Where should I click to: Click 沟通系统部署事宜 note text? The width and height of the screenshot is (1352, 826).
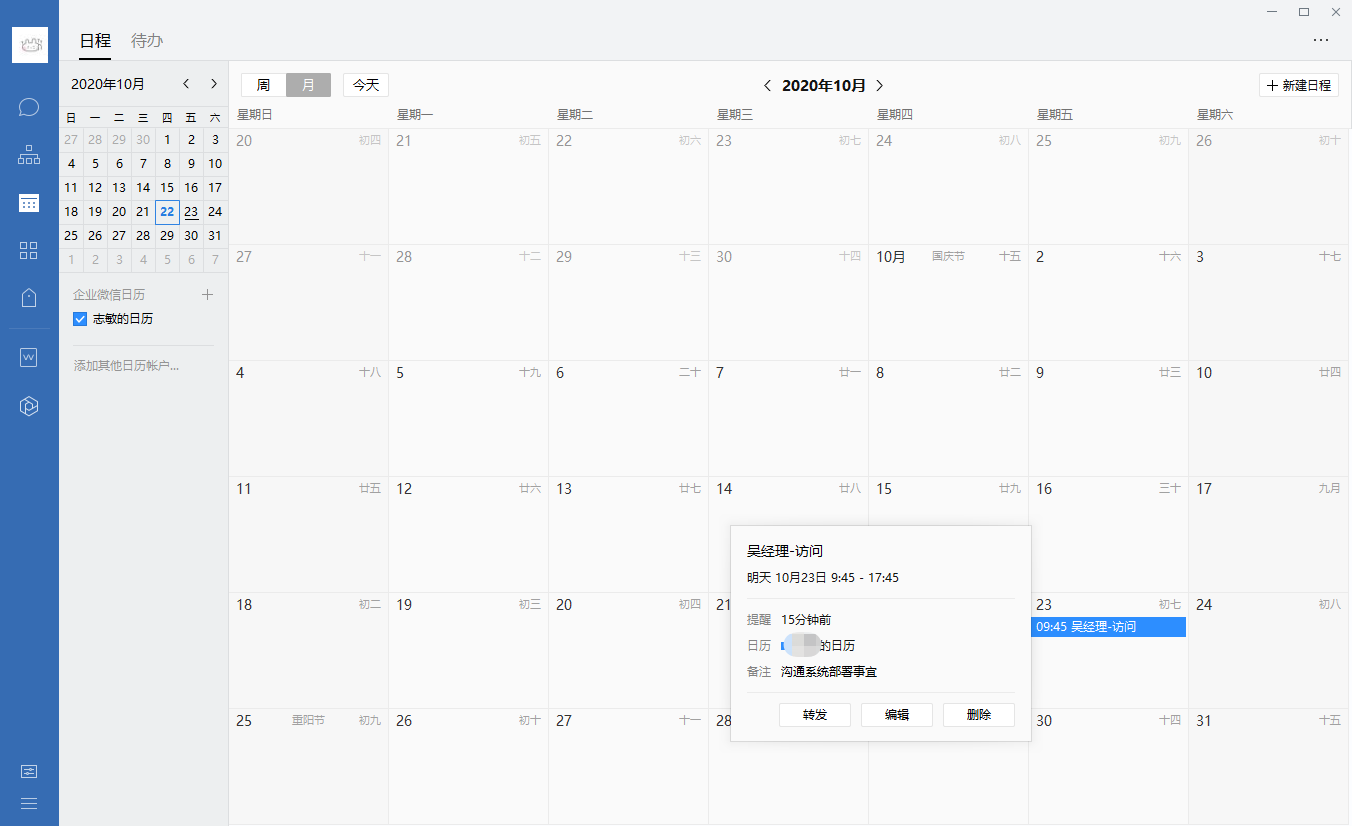click(x=829, y=672)
